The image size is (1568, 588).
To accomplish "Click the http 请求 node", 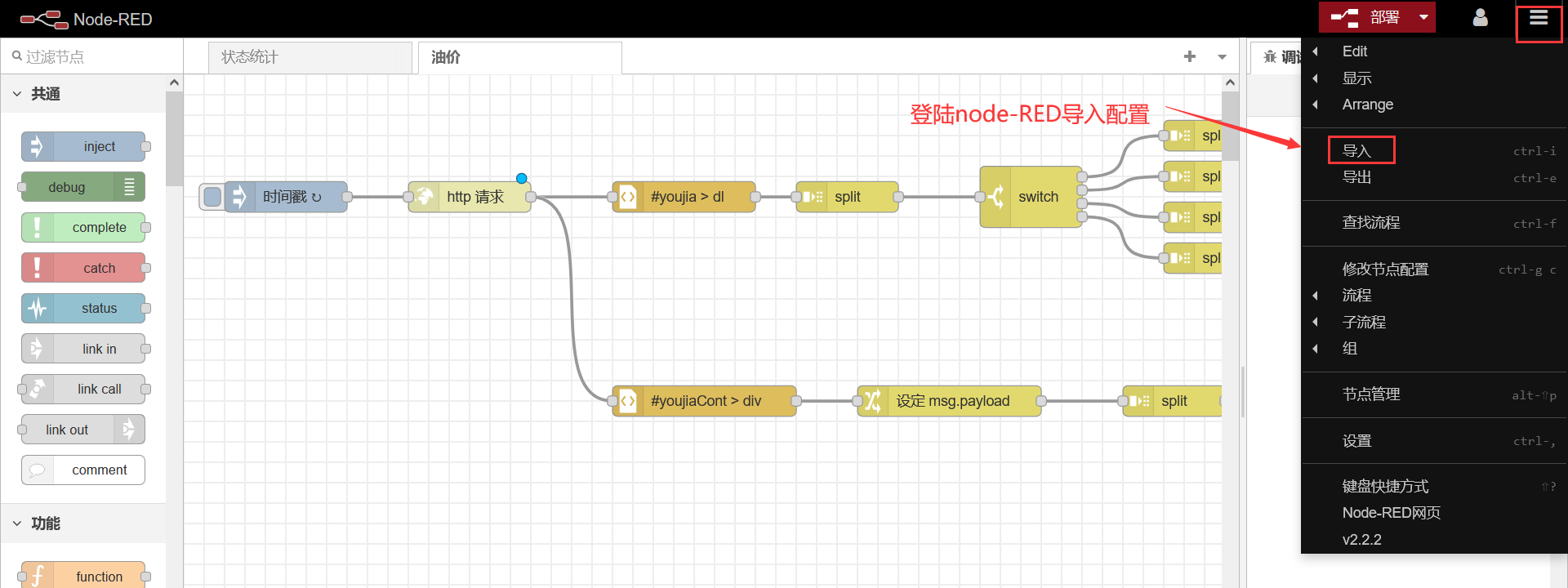I will click(x=470, y=197).
